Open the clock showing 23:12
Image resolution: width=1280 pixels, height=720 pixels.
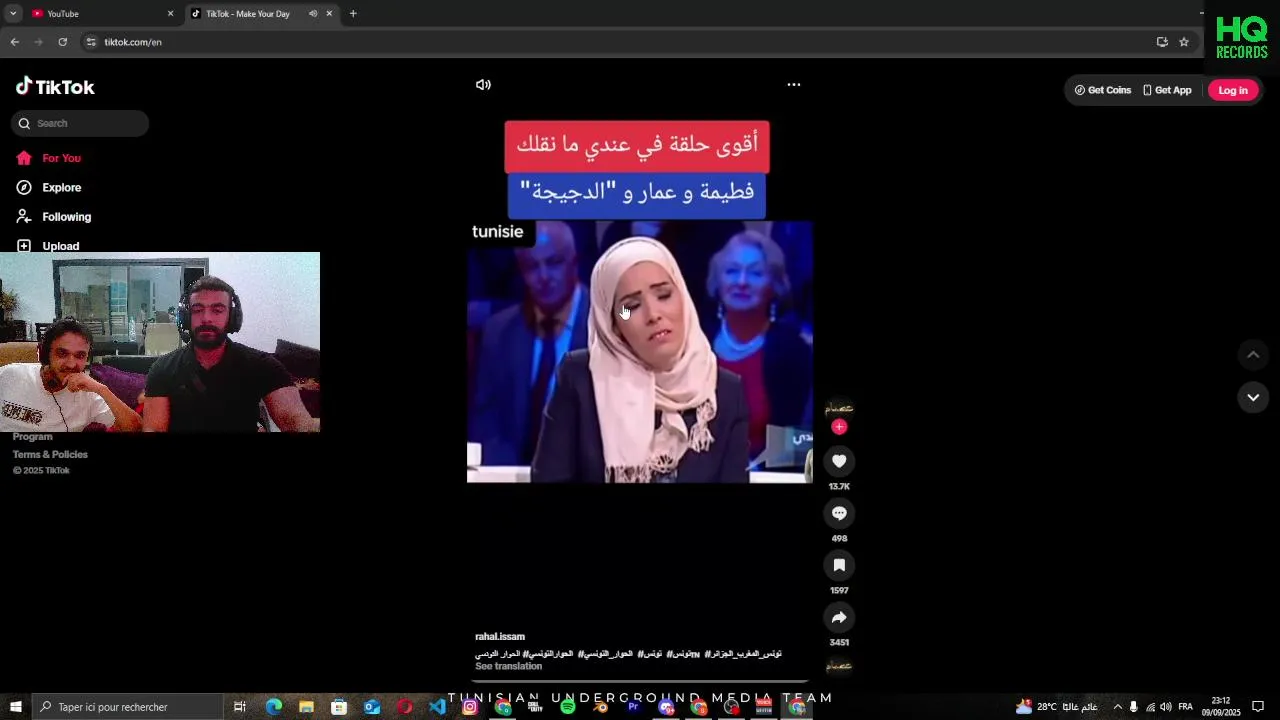click(x=1221, y=707)
